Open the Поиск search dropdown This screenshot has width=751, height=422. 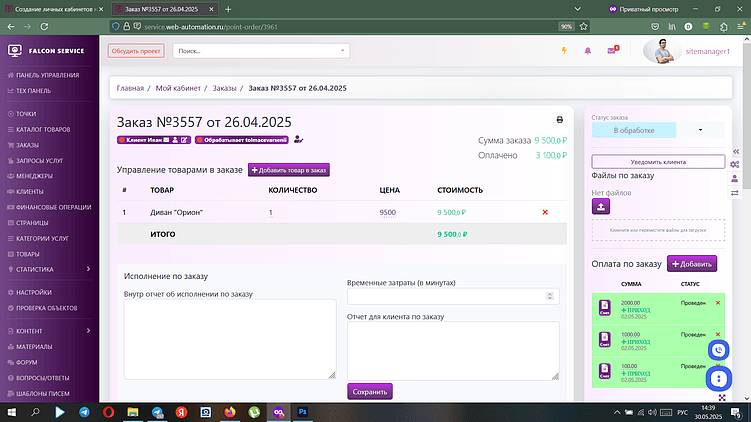click(261, 51)
